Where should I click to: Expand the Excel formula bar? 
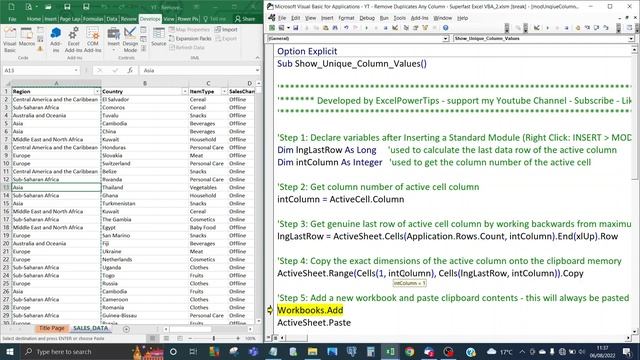coord(258,70)
